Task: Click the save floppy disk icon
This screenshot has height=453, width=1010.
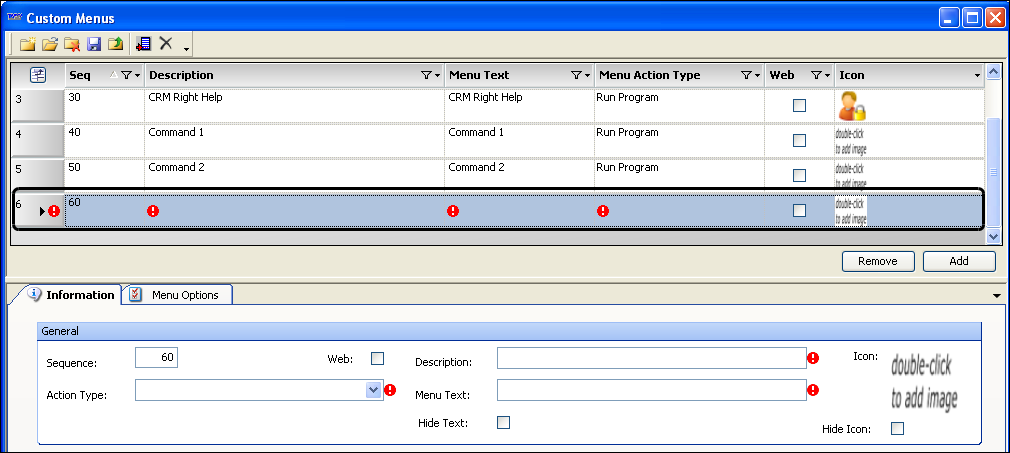Action: point(94,44)
